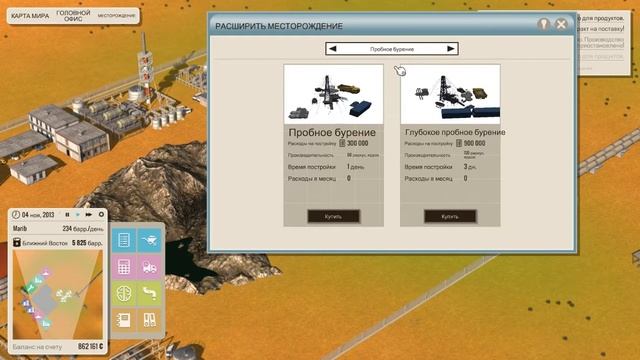This screenshot has height=360, width=640.
Task: Click the 'РАСШИРИТЬ МЕСТОРОЖДЕНИЕ' dialog title
Action: (279, 26)
